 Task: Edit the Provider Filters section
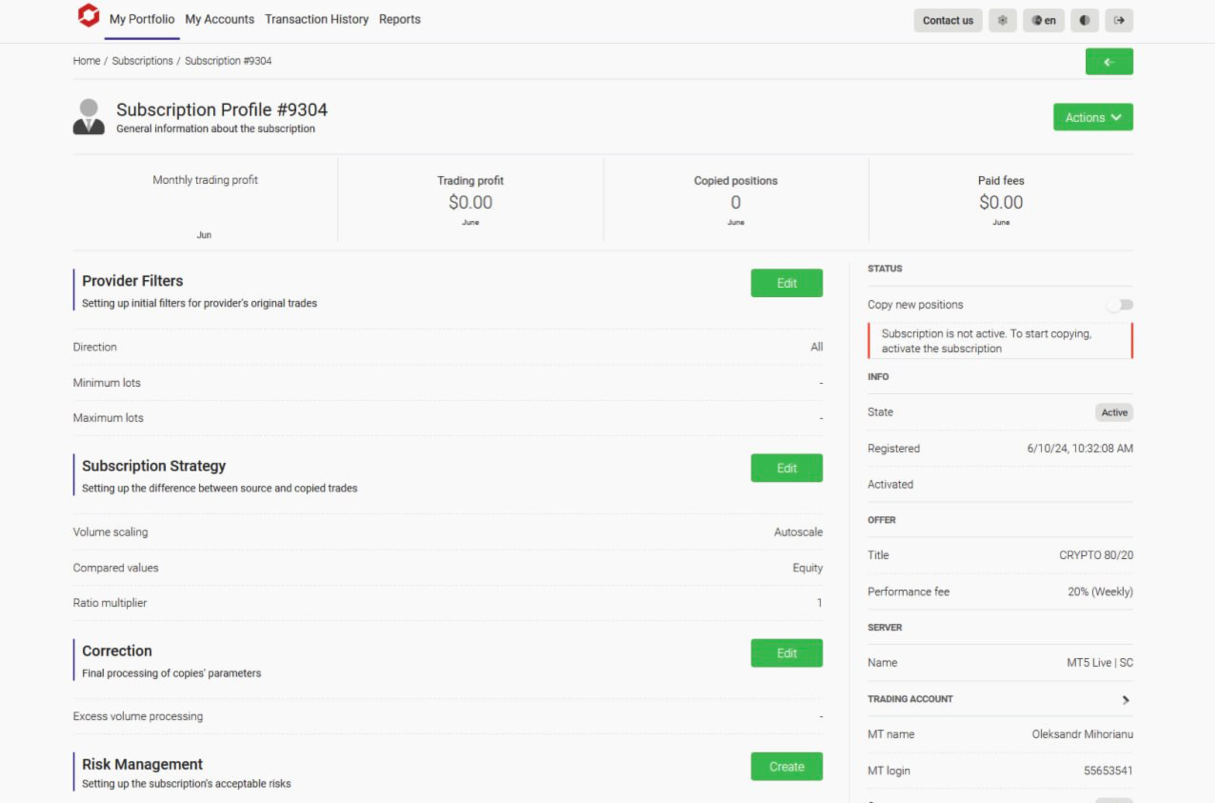coord(786,283)
